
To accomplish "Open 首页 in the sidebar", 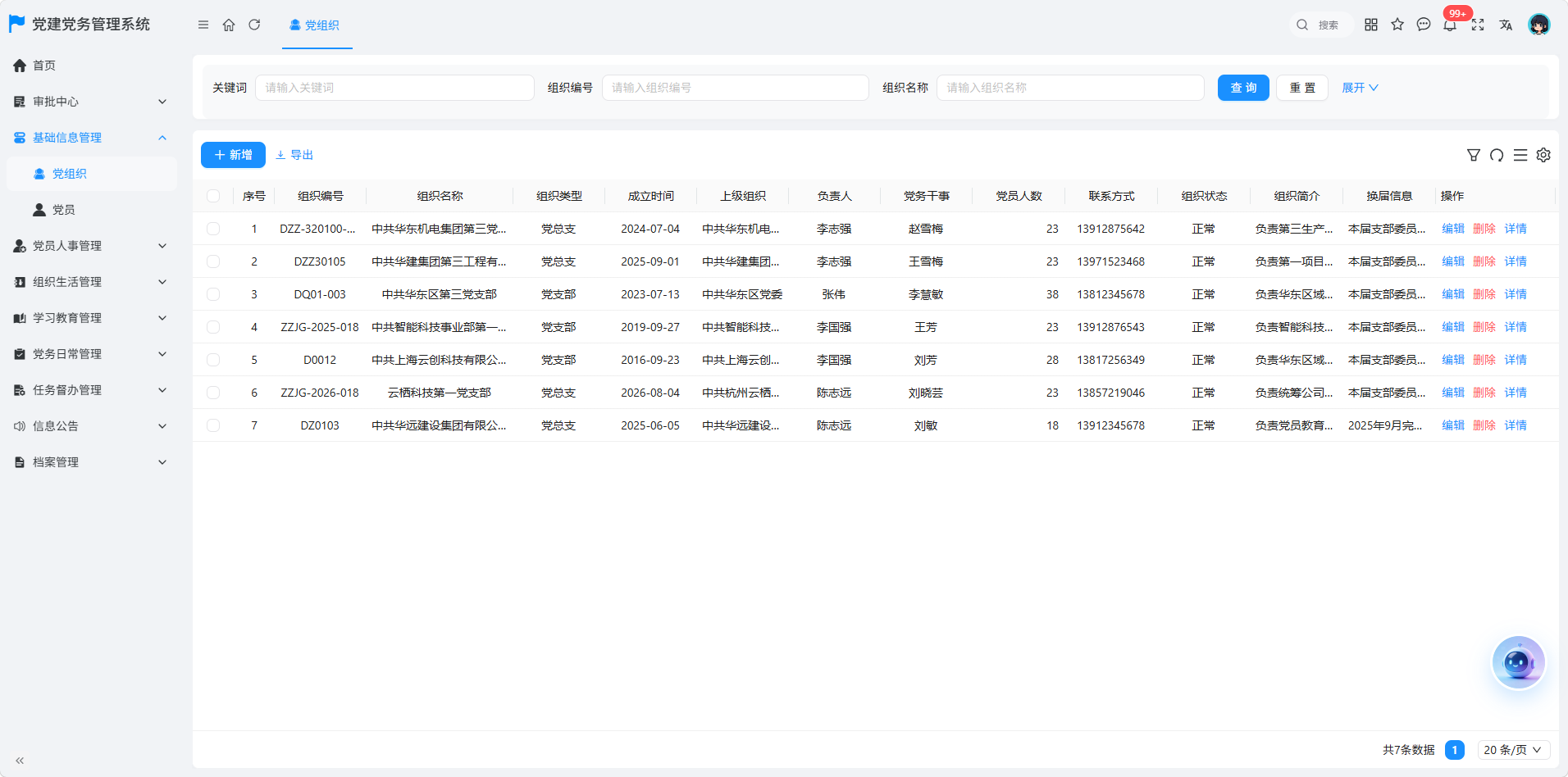I will pyautogui.click(x=90, y=66).
